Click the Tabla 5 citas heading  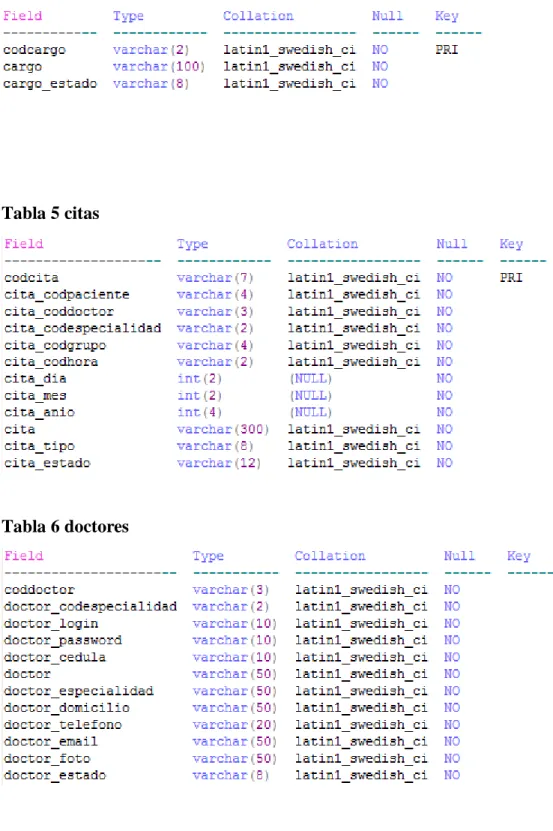(51, 213)
